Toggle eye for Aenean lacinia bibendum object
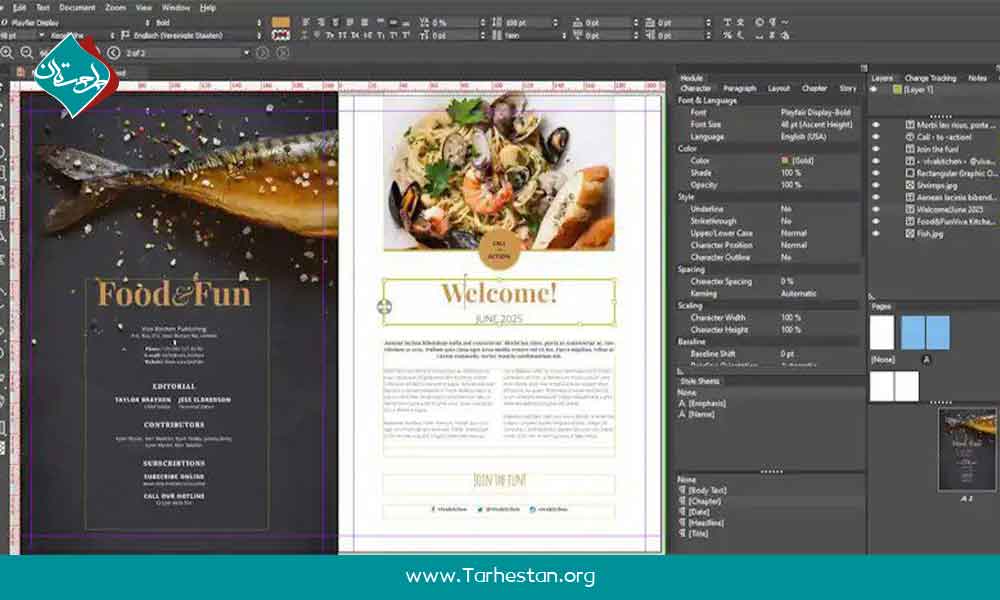Screen dimensions: 1000x600 point(876,198)
